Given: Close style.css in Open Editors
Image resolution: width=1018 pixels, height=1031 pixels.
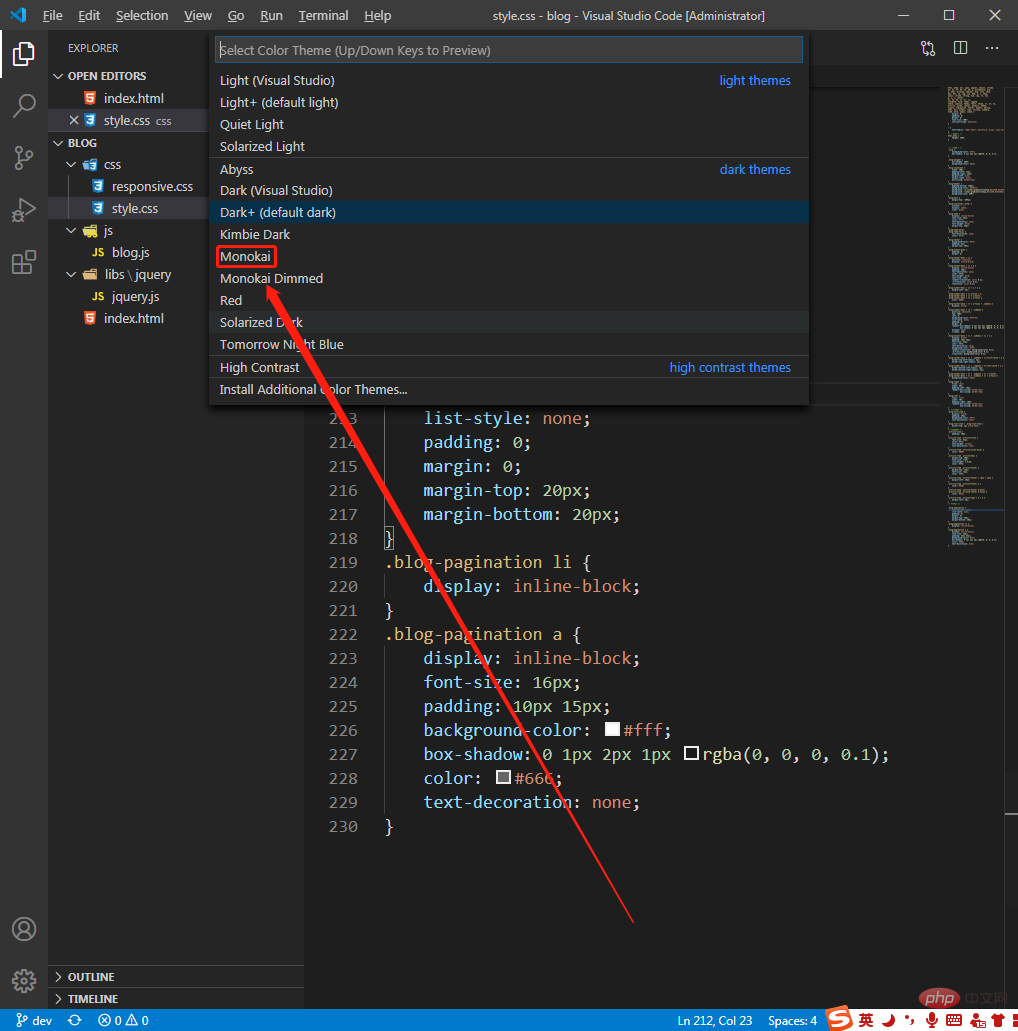Looking at the screenshot, I should [74, 120].
